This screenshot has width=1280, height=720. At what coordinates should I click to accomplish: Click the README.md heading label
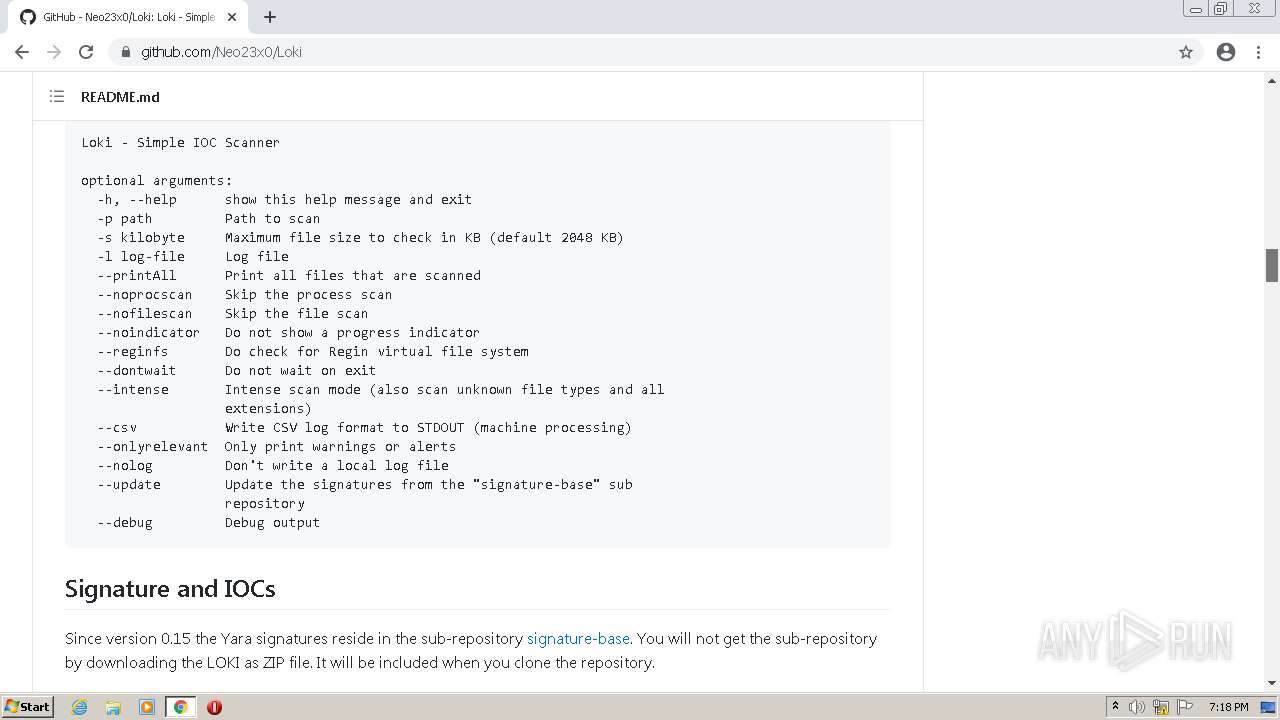(120, 97)
